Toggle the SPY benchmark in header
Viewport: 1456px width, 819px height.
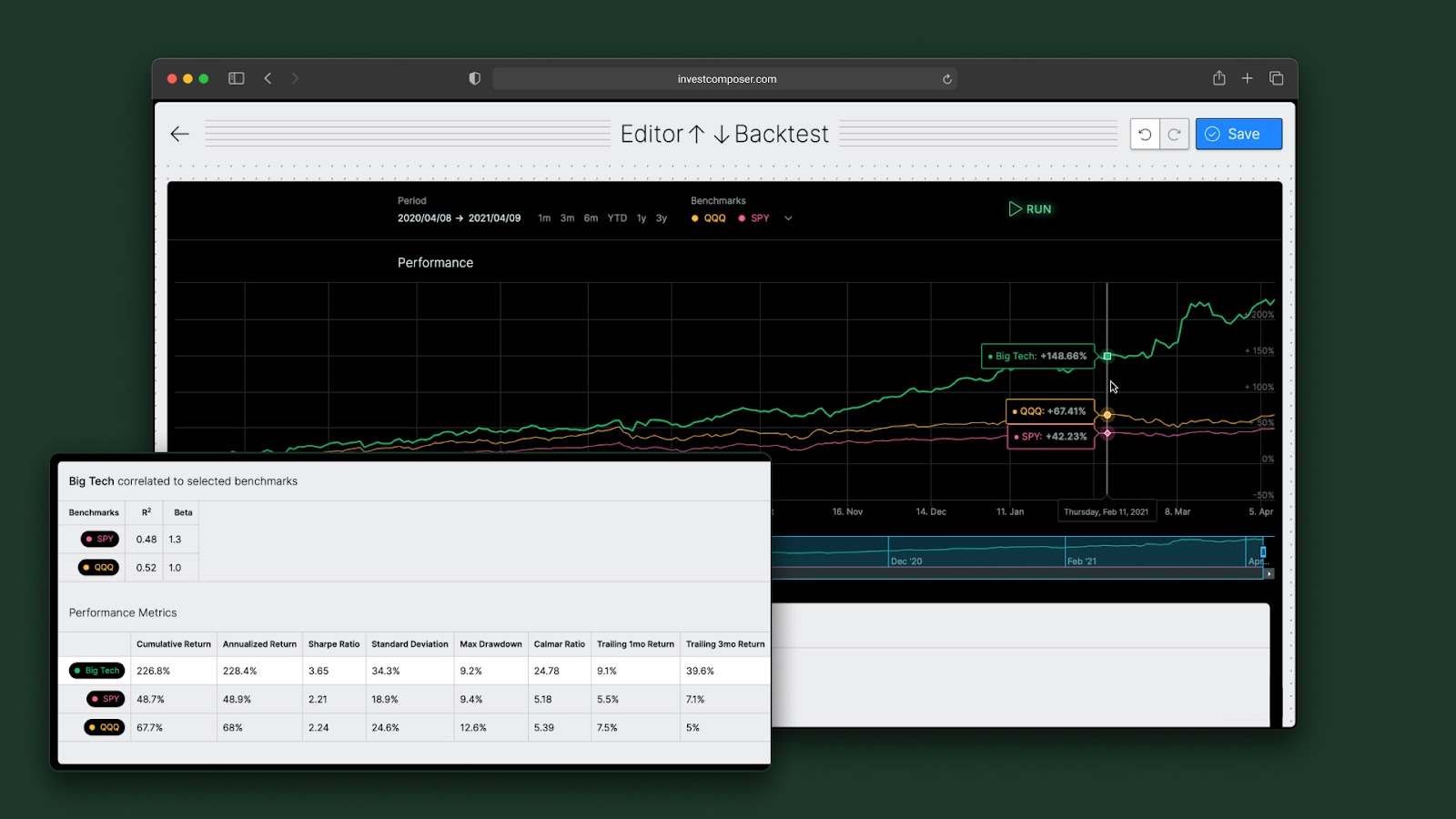[x=753, y=218]
